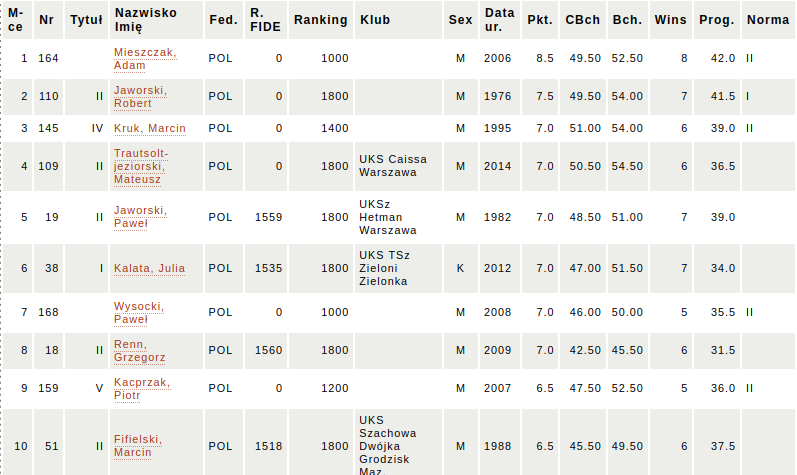Click the Data ur. column header
The width and height of the screenshot is (797, 475).
[x=499, y=20]
